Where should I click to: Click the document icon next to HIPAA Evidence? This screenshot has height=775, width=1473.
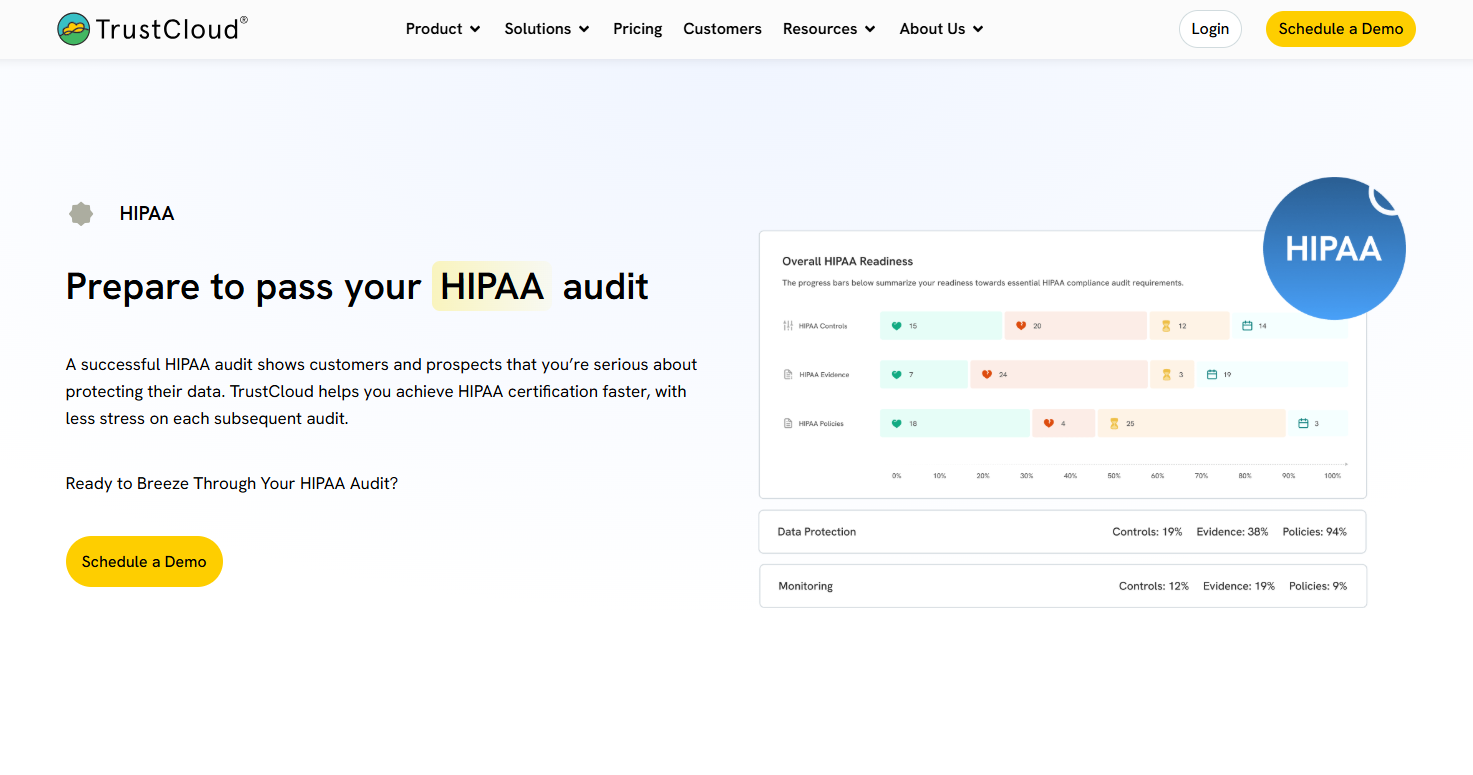788,375
